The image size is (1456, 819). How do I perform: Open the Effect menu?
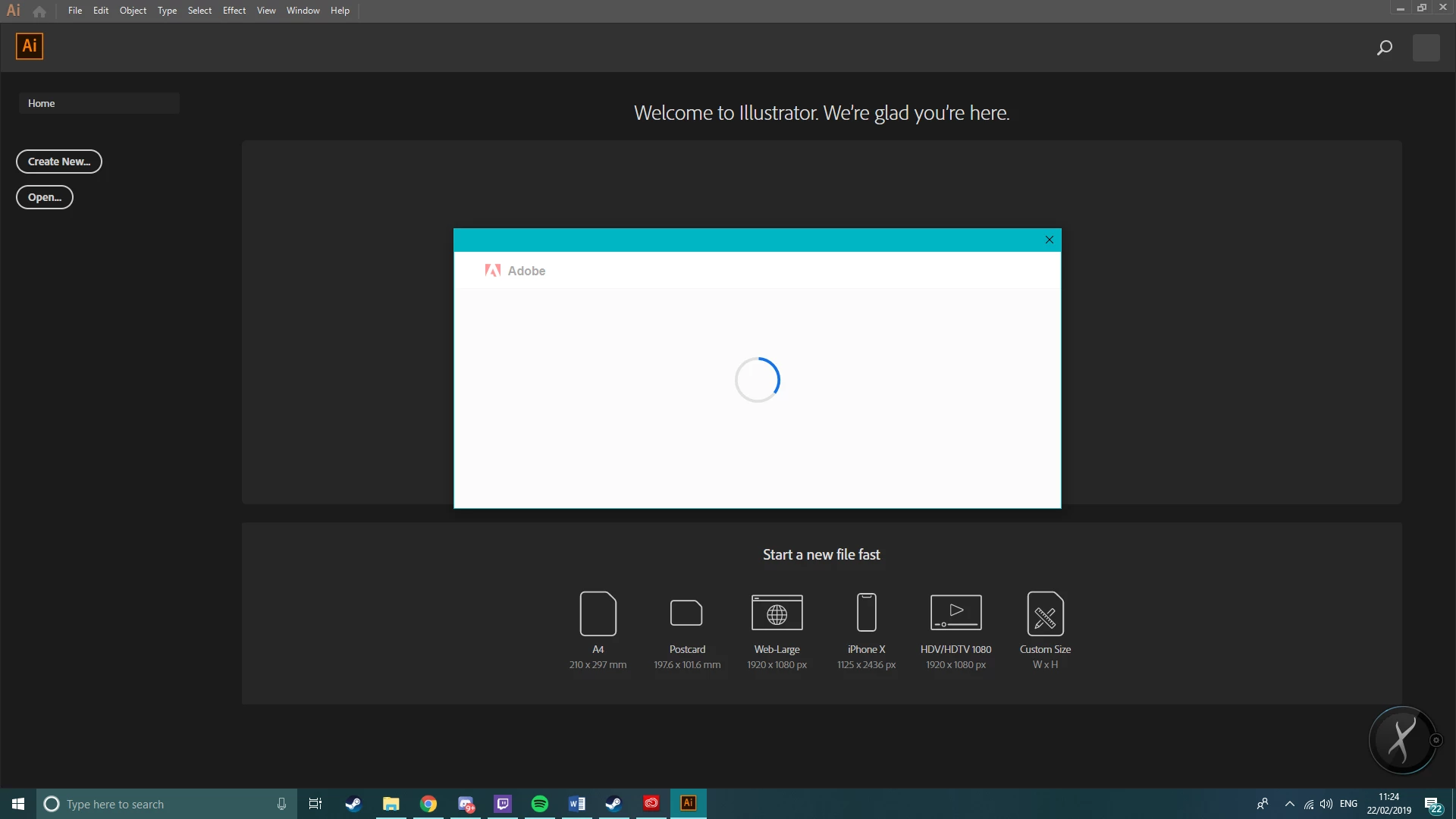click(x=234, y=11)
